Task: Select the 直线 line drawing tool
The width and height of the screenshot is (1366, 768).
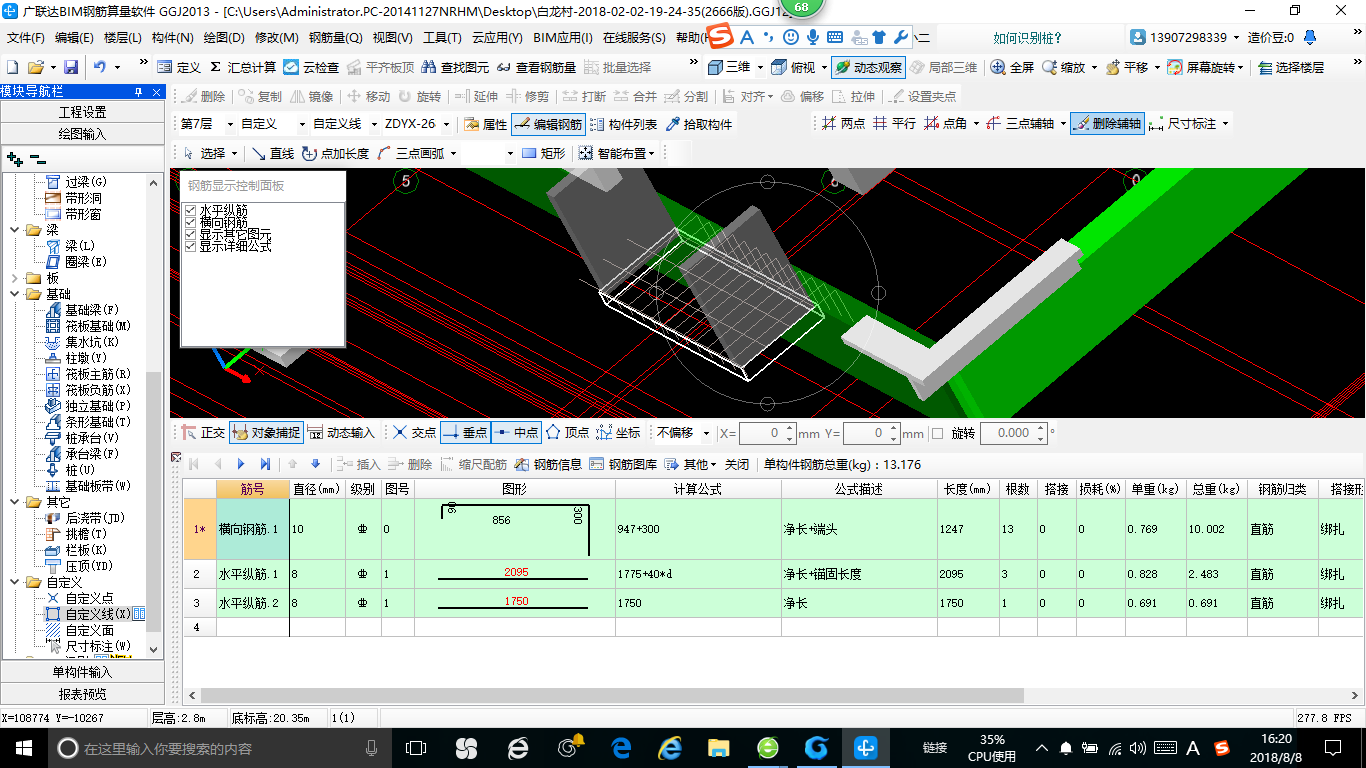Action: click(273, 153)
